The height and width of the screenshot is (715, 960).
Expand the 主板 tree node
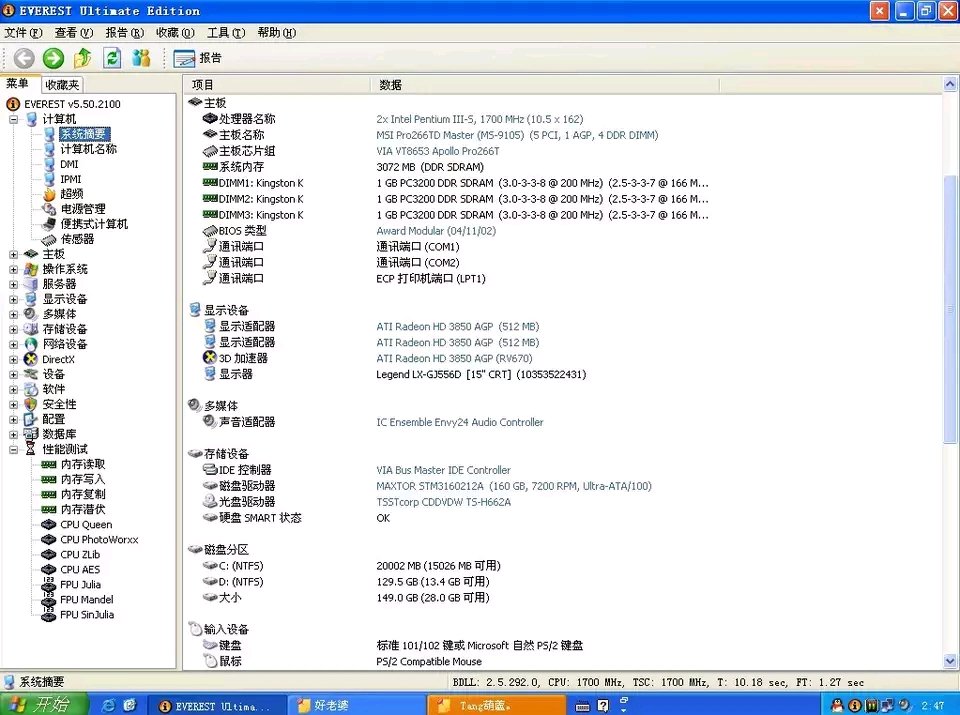click(x=13, y=254)
